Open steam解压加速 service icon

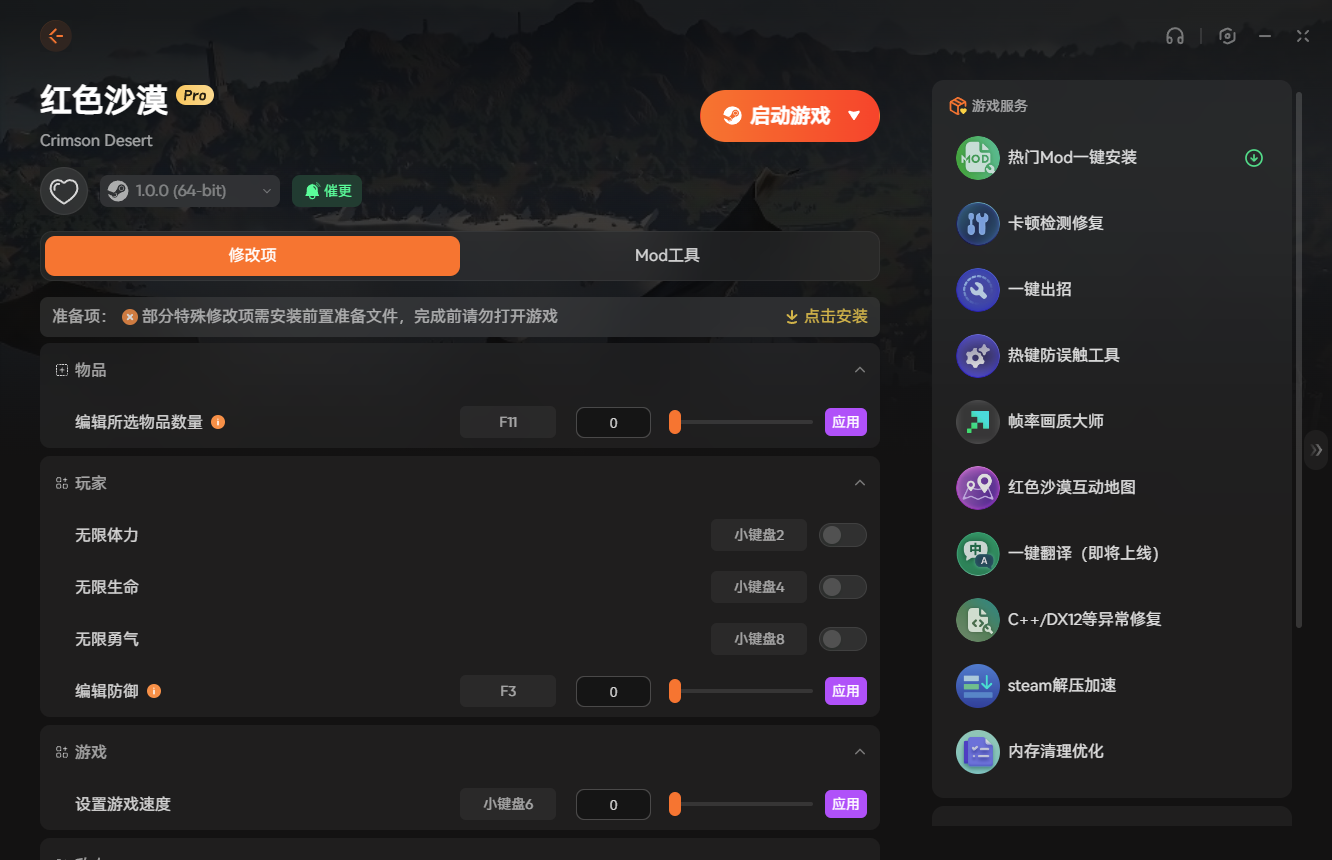pyautogui.click(x=977, y=686)
